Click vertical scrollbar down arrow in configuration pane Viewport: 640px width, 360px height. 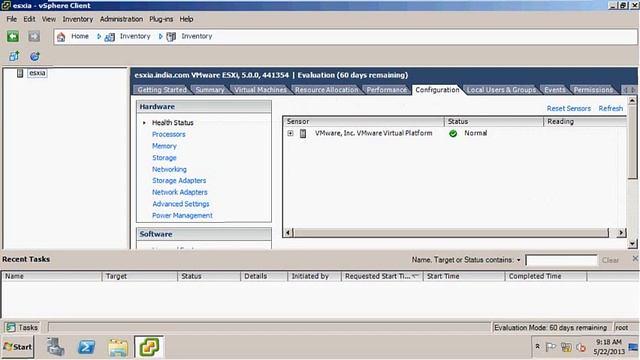(632, 244)
